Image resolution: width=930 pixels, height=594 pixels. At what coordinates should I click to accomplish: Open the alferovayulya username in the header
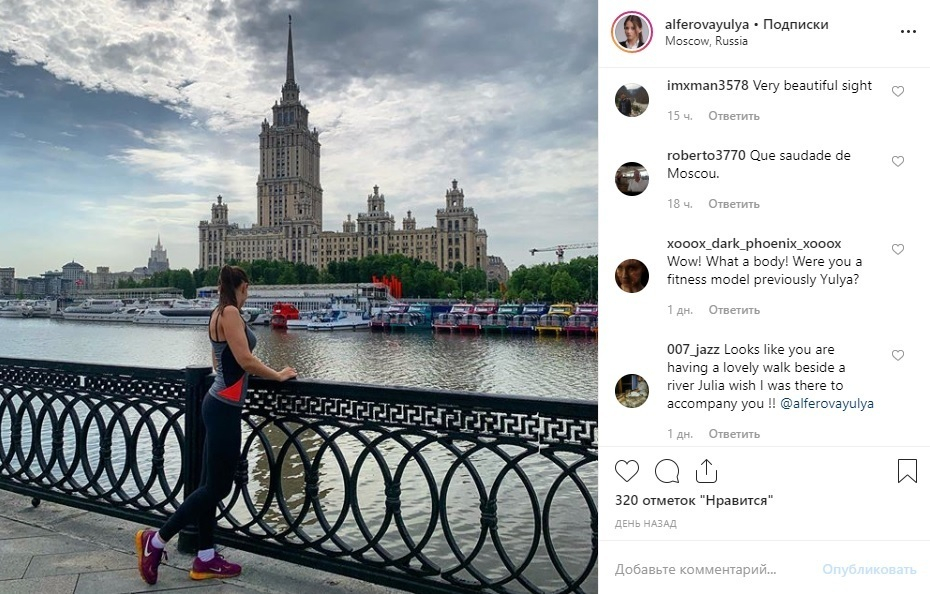pyautogui.click(x=707, y=24)
